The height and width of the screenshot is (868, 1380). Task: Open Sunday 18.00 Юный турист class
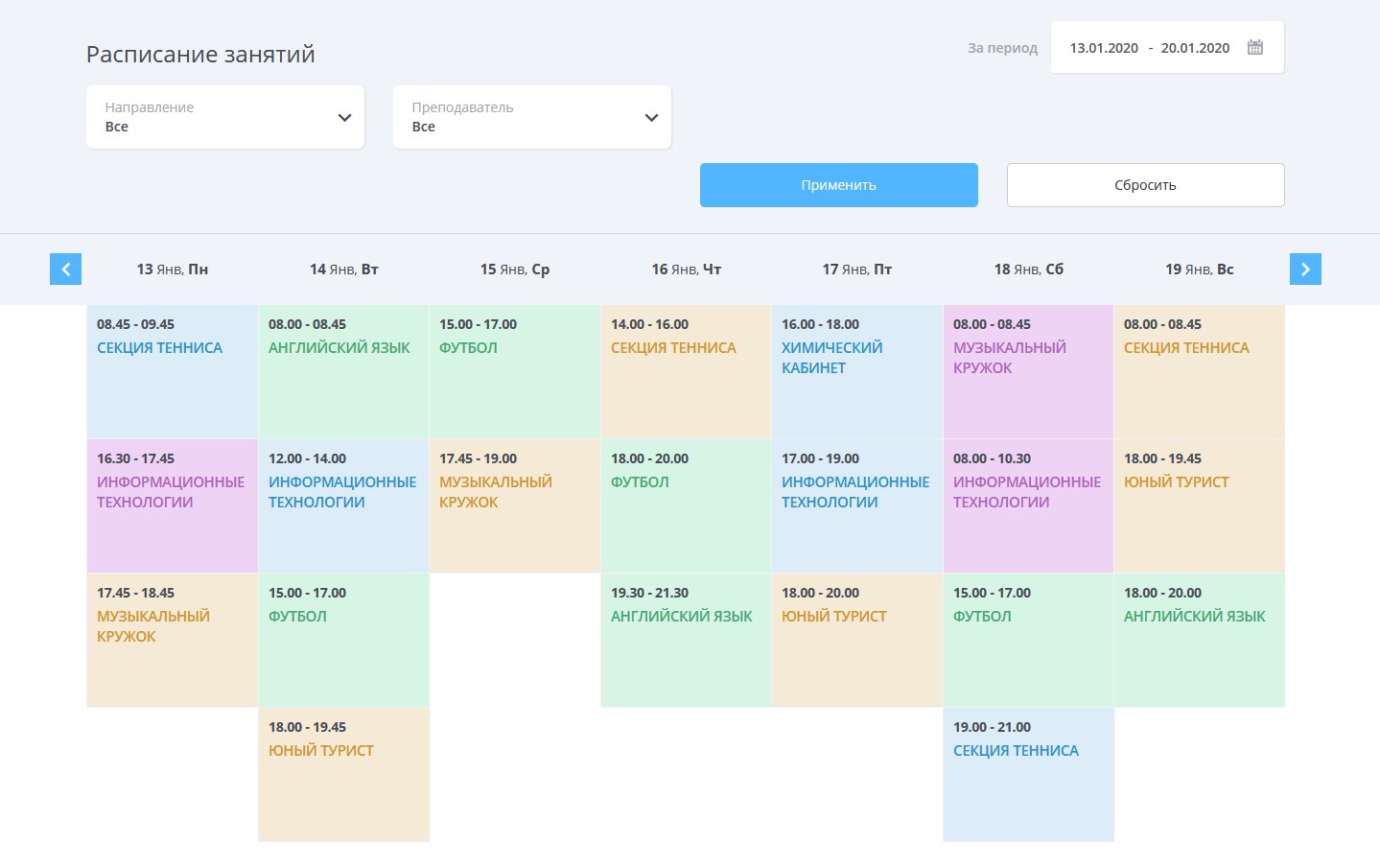point(1199,505)
